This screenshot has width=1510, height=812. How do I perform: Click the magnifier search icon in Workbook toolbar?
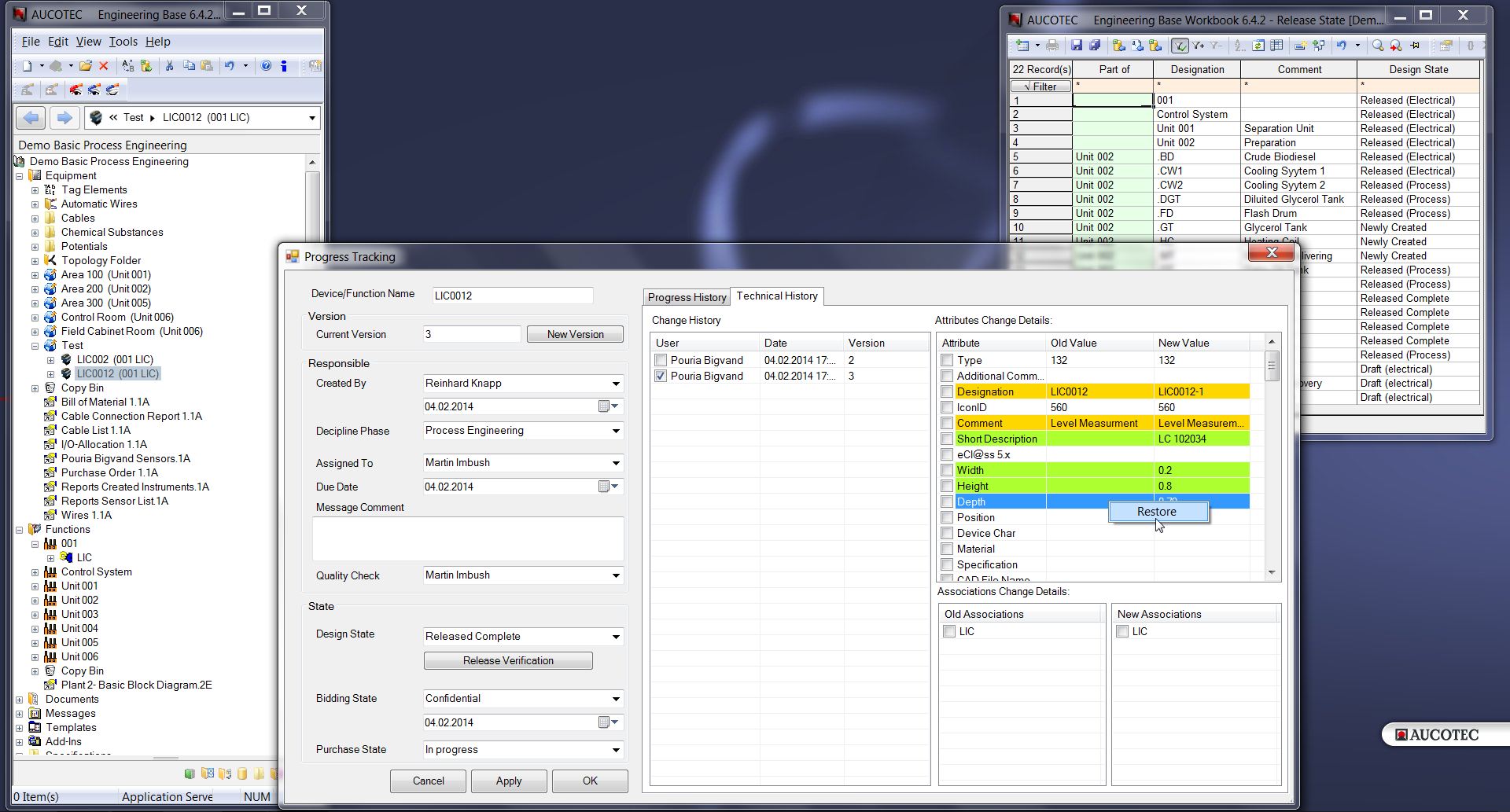[x=1377, y=46]
